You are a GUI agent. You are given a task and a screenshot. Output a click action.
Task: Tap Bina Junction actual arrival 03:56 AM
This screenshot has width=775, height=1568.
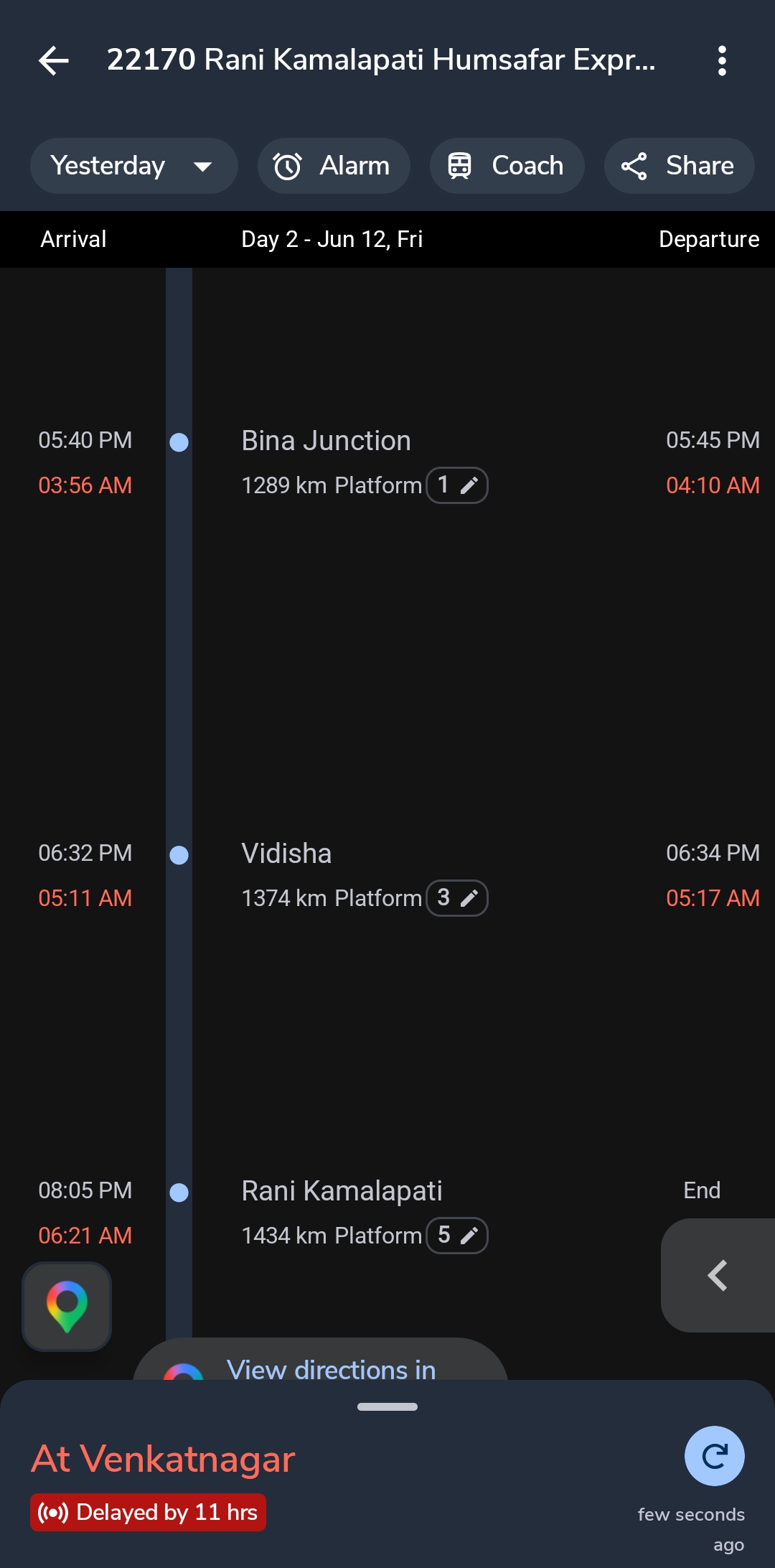pos(85,485)
